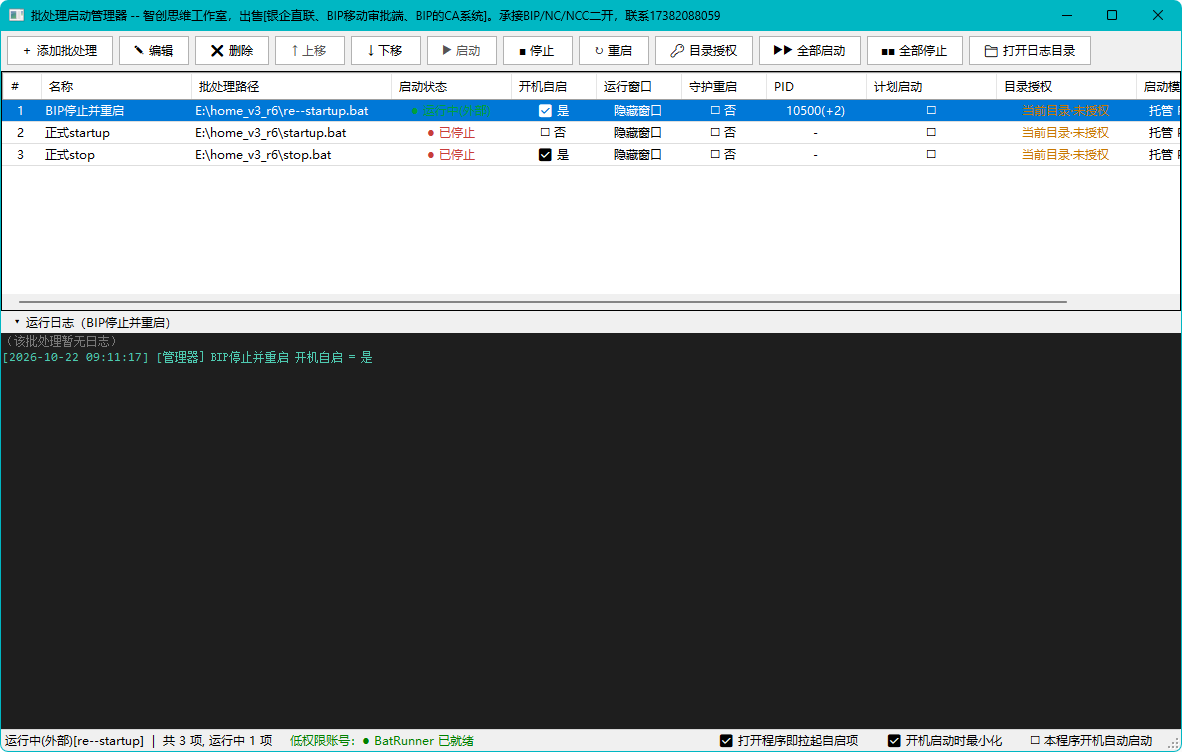Sort by the 批处理路径 column header
The width and height of the screenshot is (1182, 752).
(291, 87)
